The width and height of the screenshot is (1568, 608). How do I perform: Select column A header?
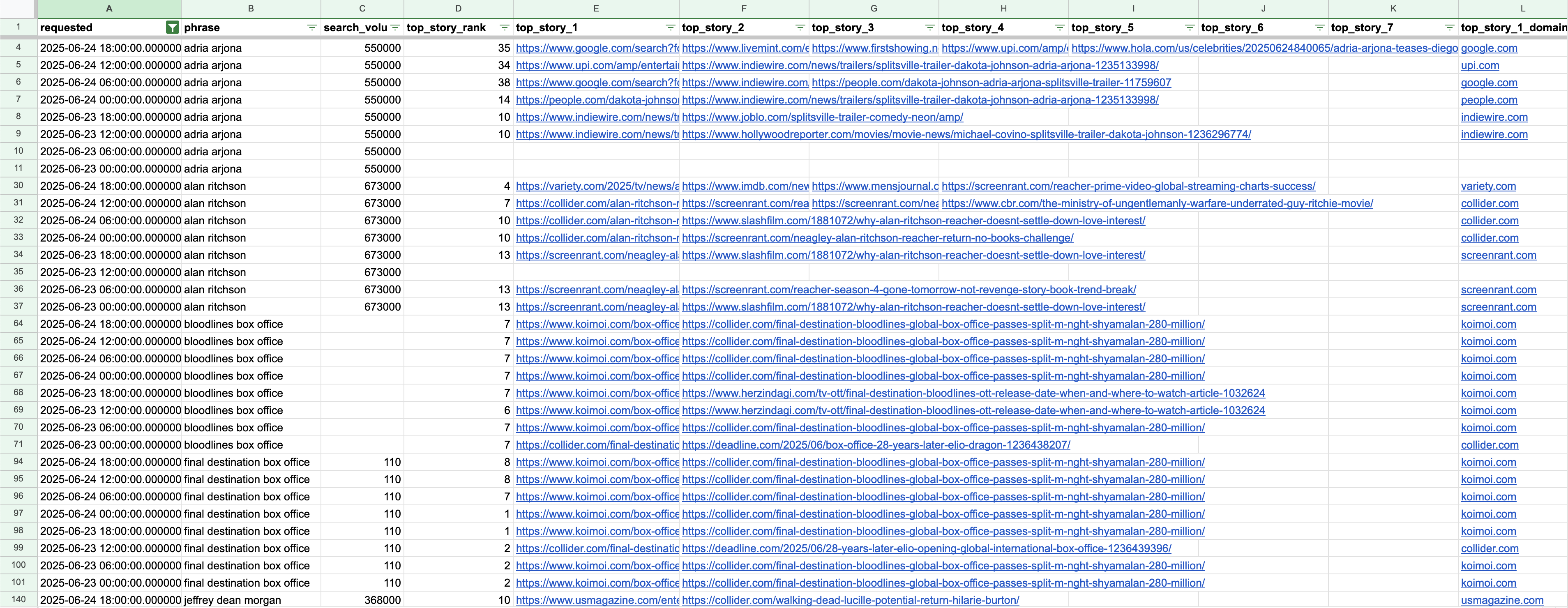click(x=109, y=9)
